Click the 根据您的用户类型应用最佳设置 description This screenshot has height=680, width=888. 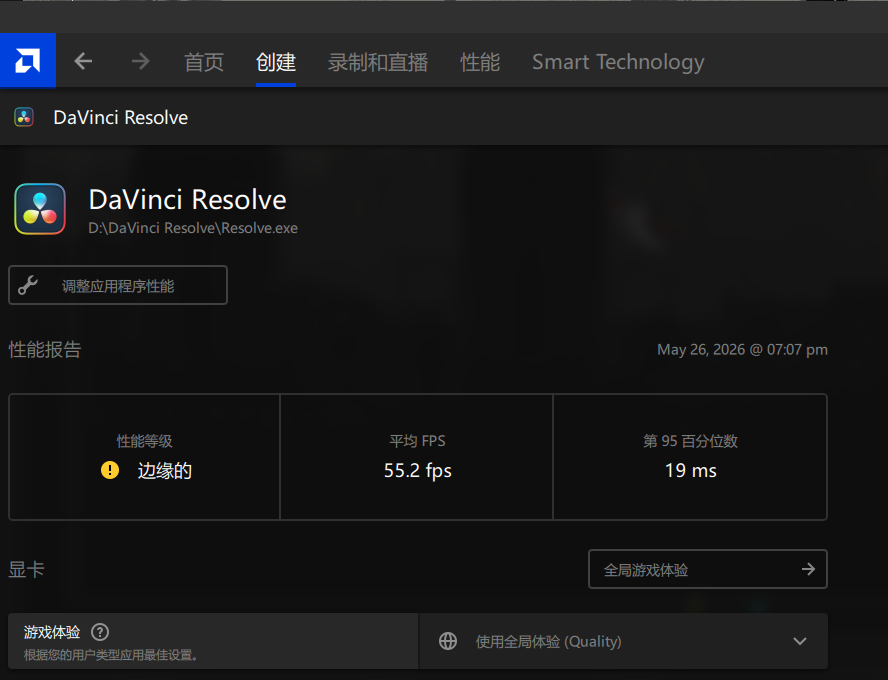click(110, 655)
